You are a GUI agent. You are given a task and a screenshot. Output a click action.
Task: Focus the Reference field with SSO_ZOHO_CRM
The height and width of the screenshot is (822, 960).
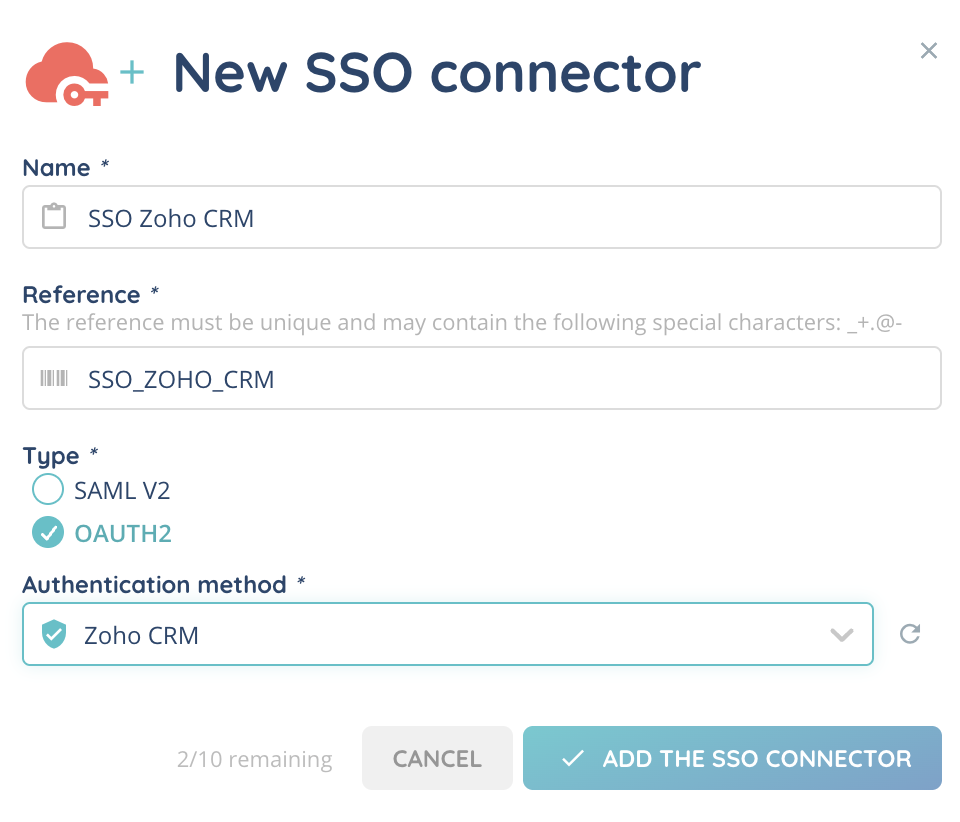[500, 378]
